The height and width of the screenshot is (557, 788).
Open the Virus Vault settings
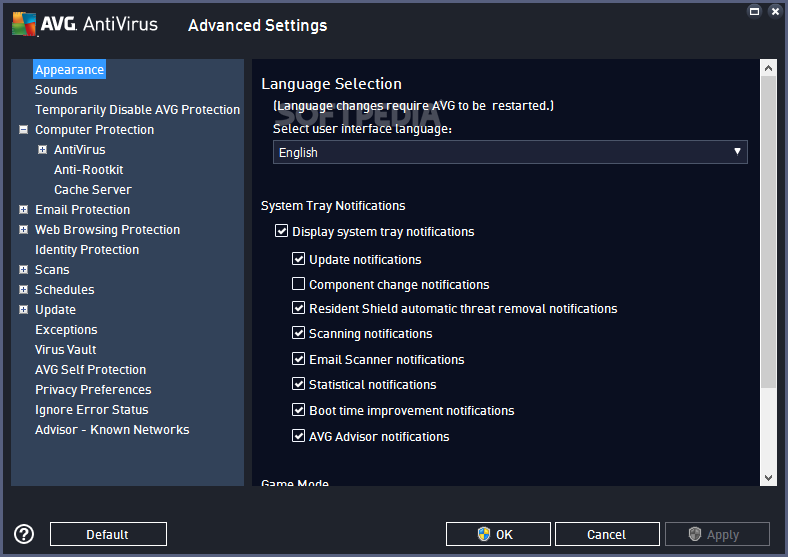[x=65, y=350]
